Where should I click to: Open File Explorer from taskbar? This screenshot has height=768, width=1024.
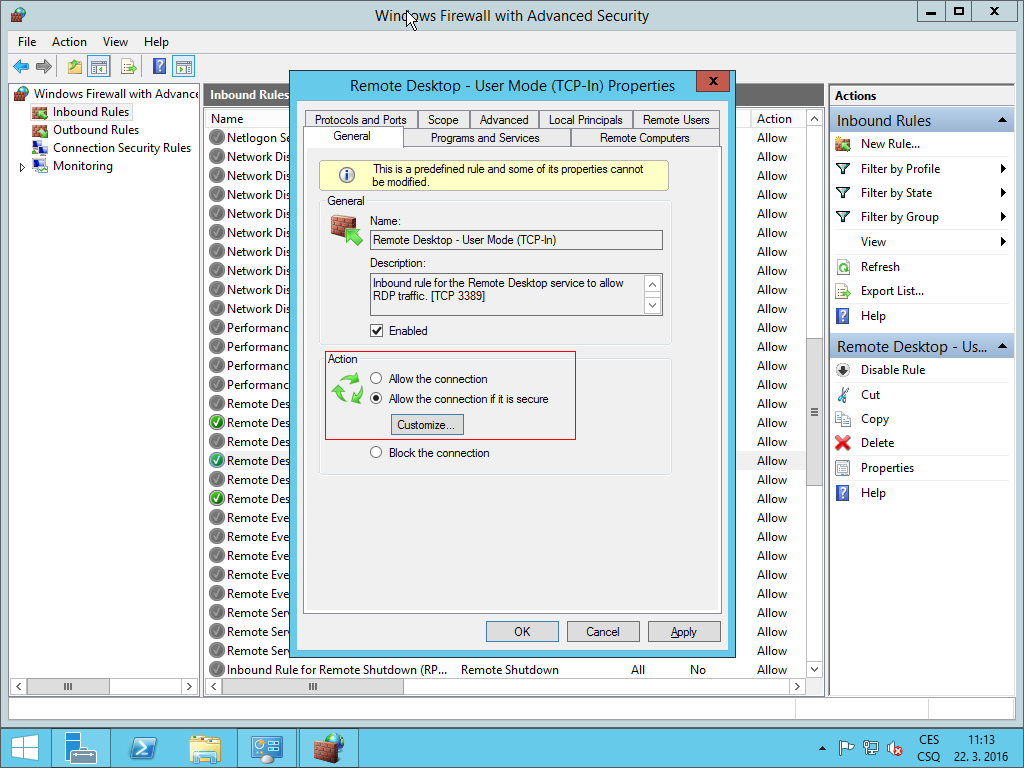(x=204, y=748)
